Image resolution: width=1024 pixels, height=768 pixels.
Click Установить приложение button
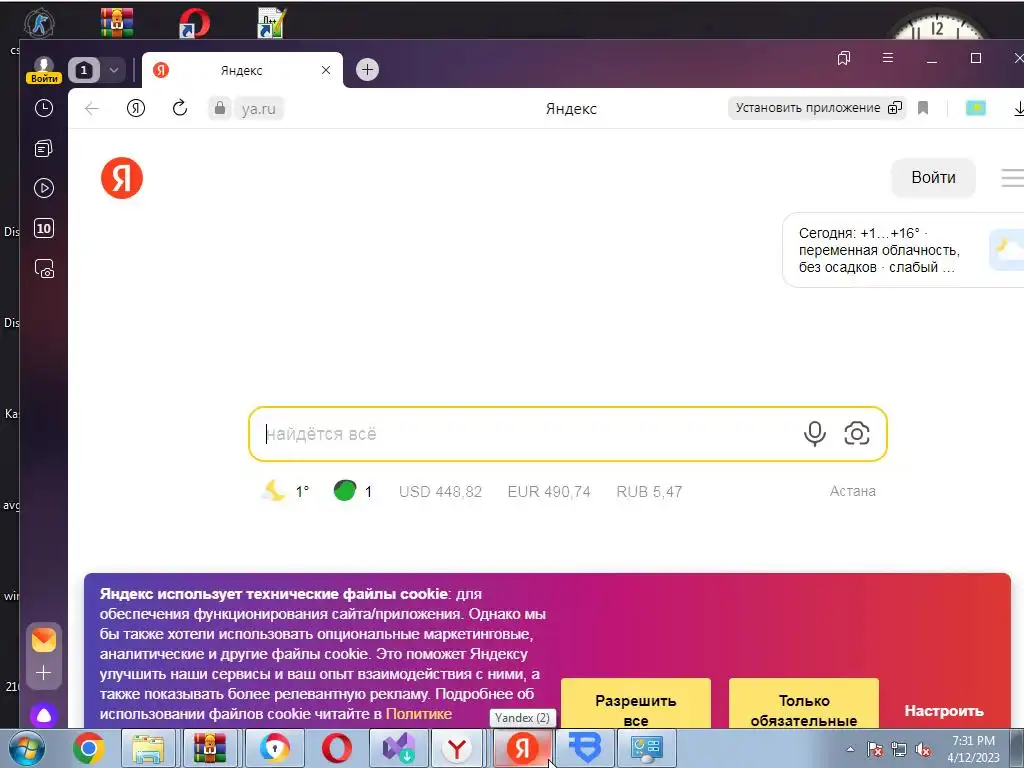816,108
